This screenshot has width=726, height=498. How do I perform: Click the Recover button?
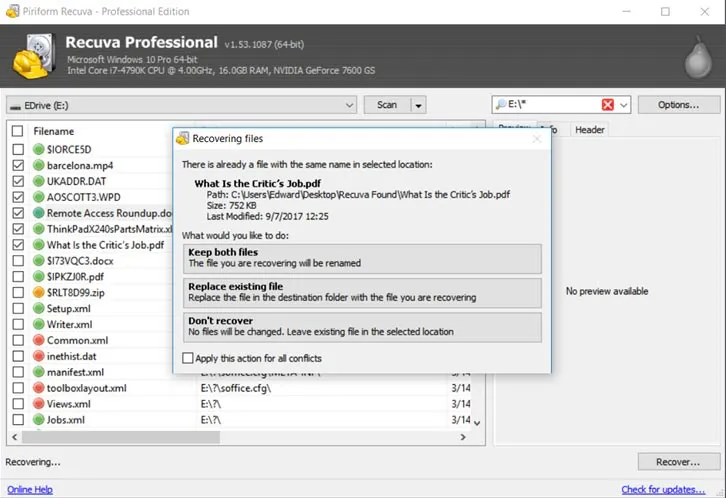click(679, 462)
